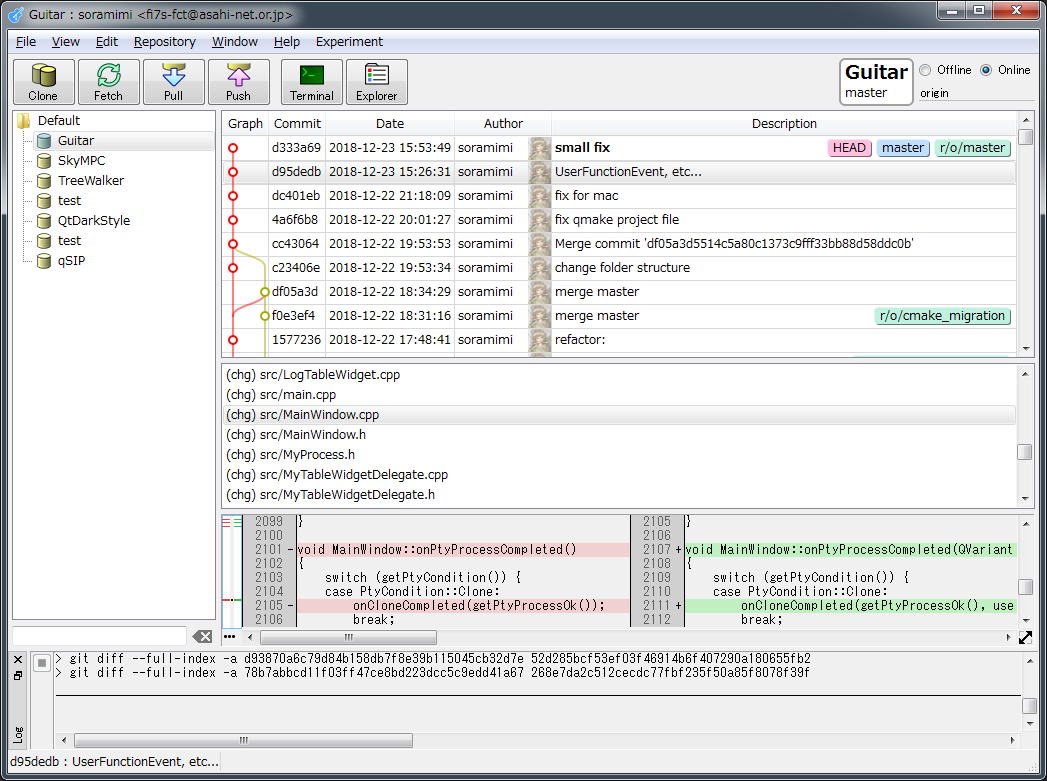
Task: Click the Pull toolbar icon
Action: coord(173,81)
